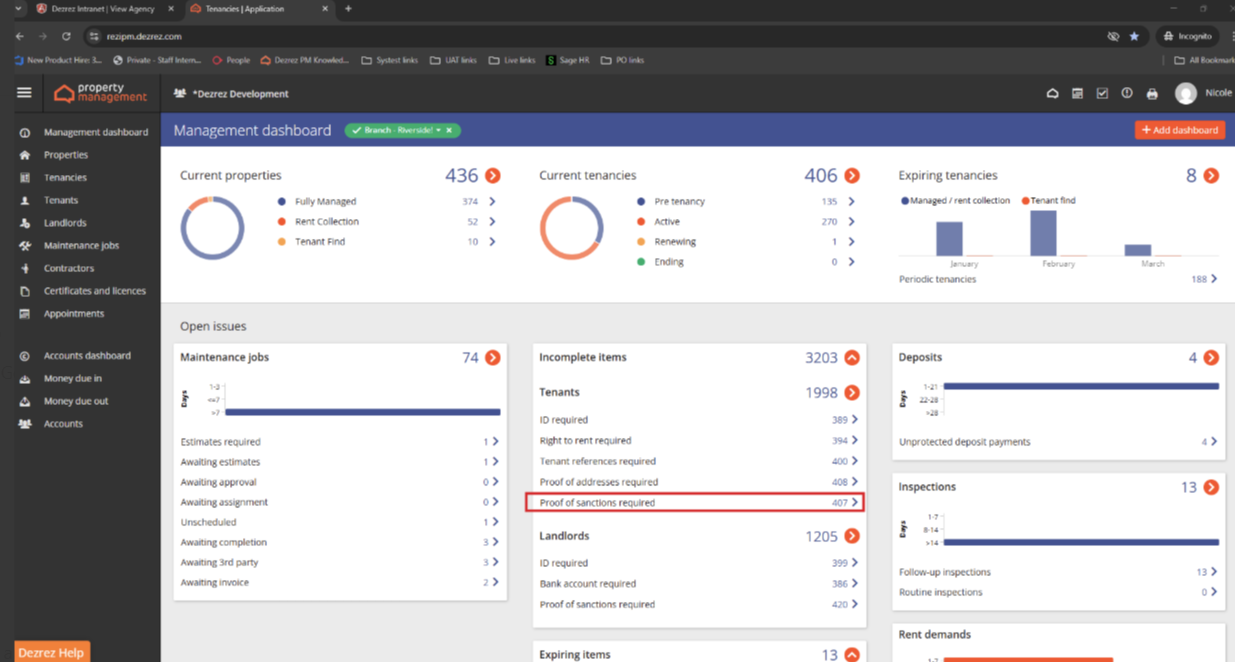Open Tenancies in the sidebar menu
This screenshot has height=662, width=1235.
[x=65, y=178]
